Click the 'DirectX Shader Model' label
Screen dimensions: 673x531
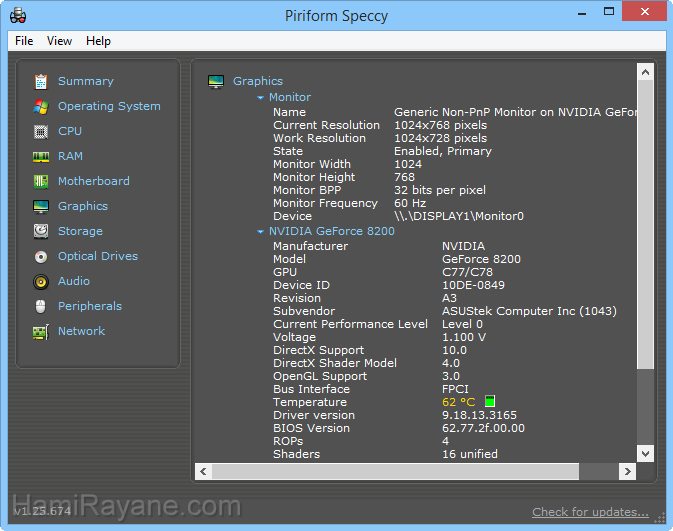335,363
